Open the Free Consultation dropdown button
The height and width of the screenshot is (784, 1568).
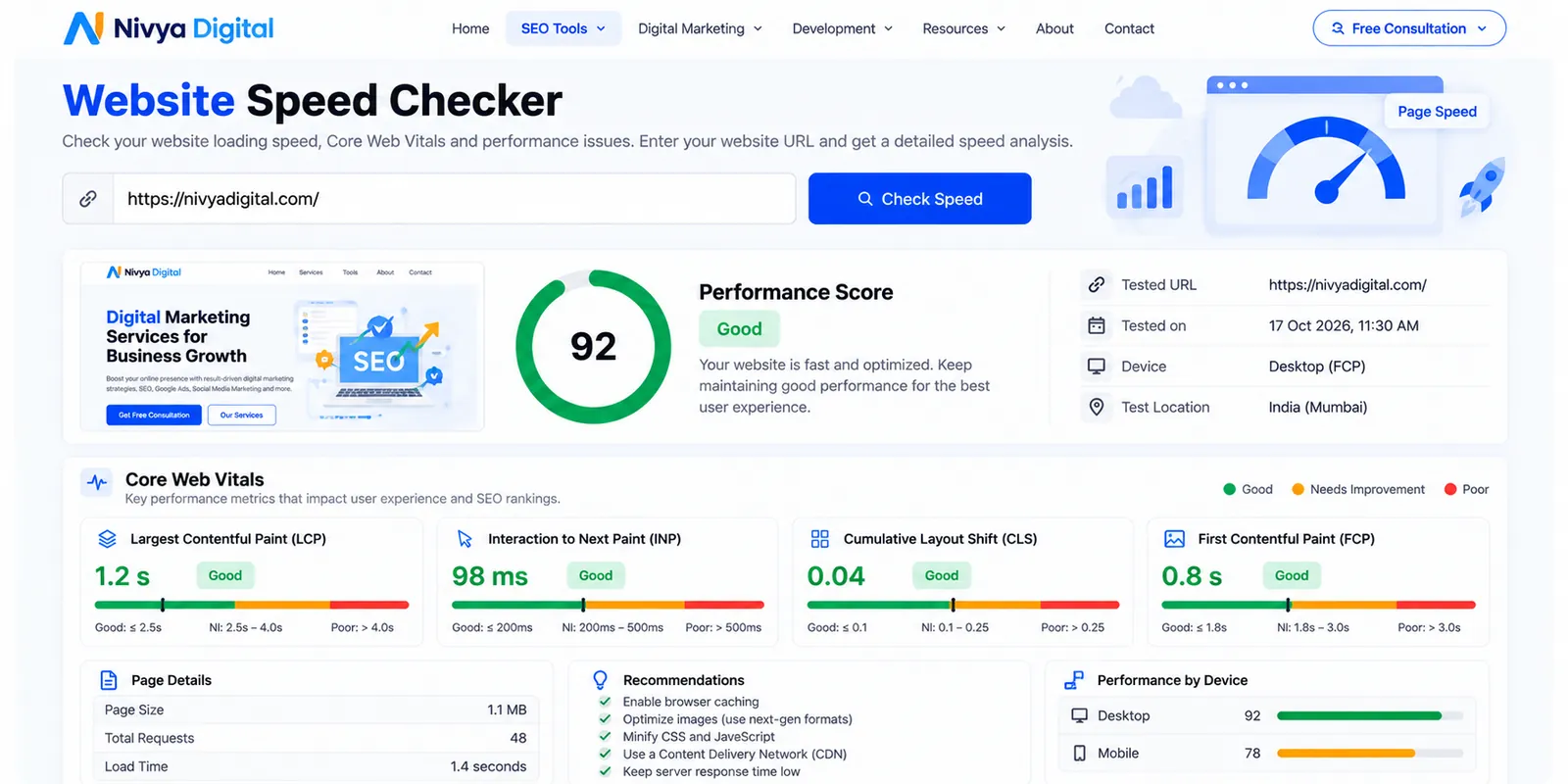click(1409, 28)
